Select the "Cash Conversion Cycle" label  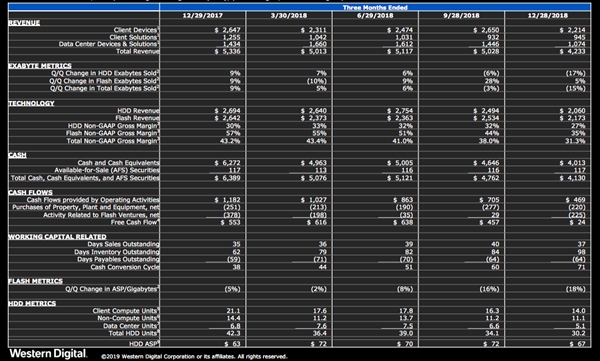tap(125, 267)
